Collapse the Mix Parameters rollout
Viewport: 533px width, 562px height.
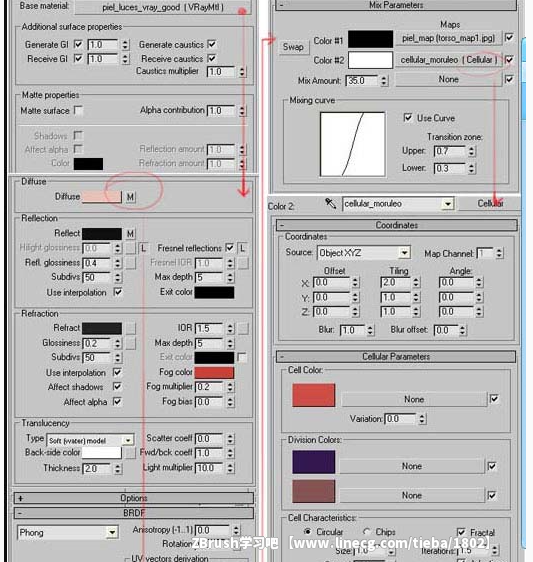pos(396,5)
